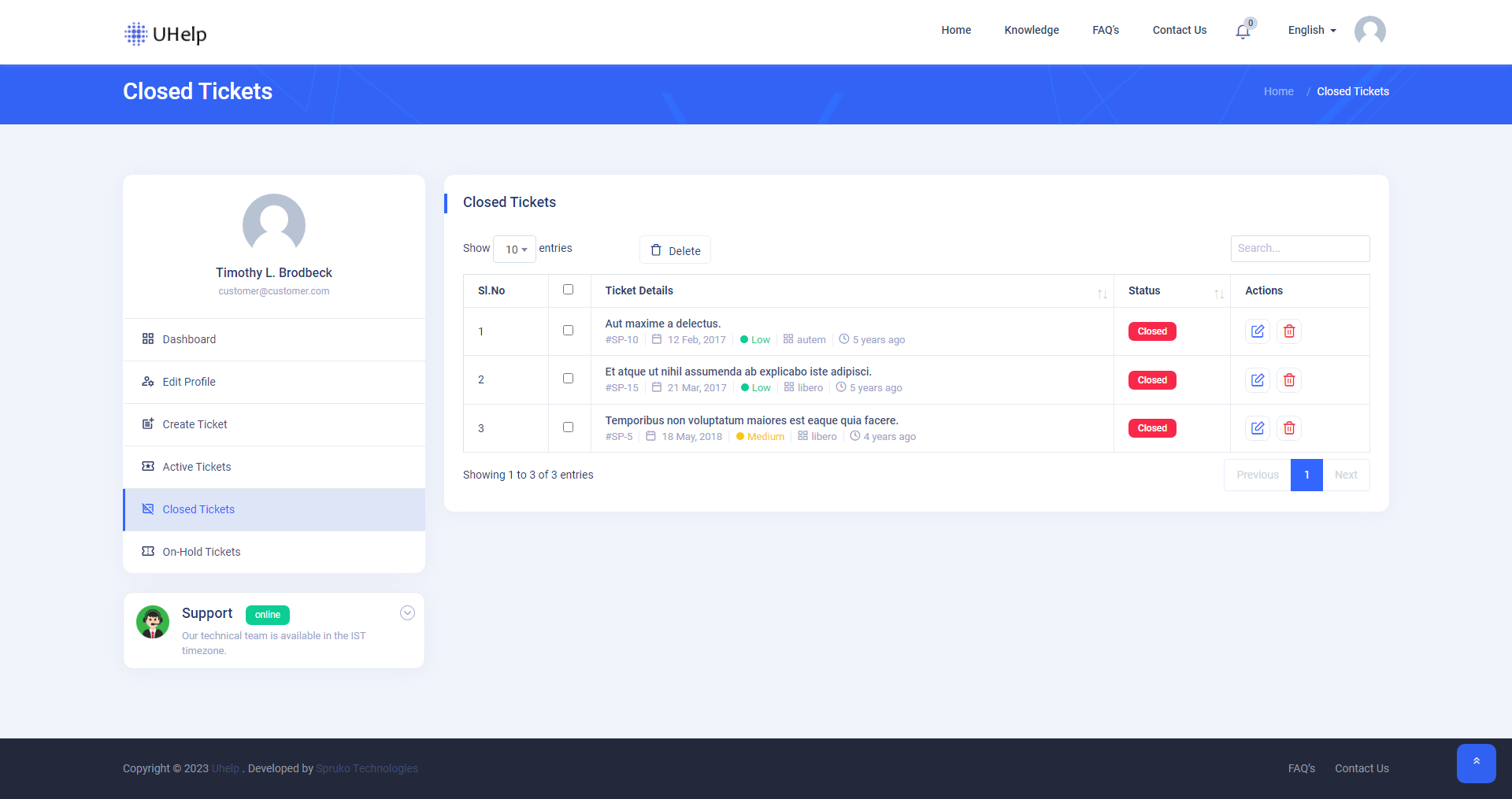Select the checkbox for ticket #SP-5

(569, 427)
